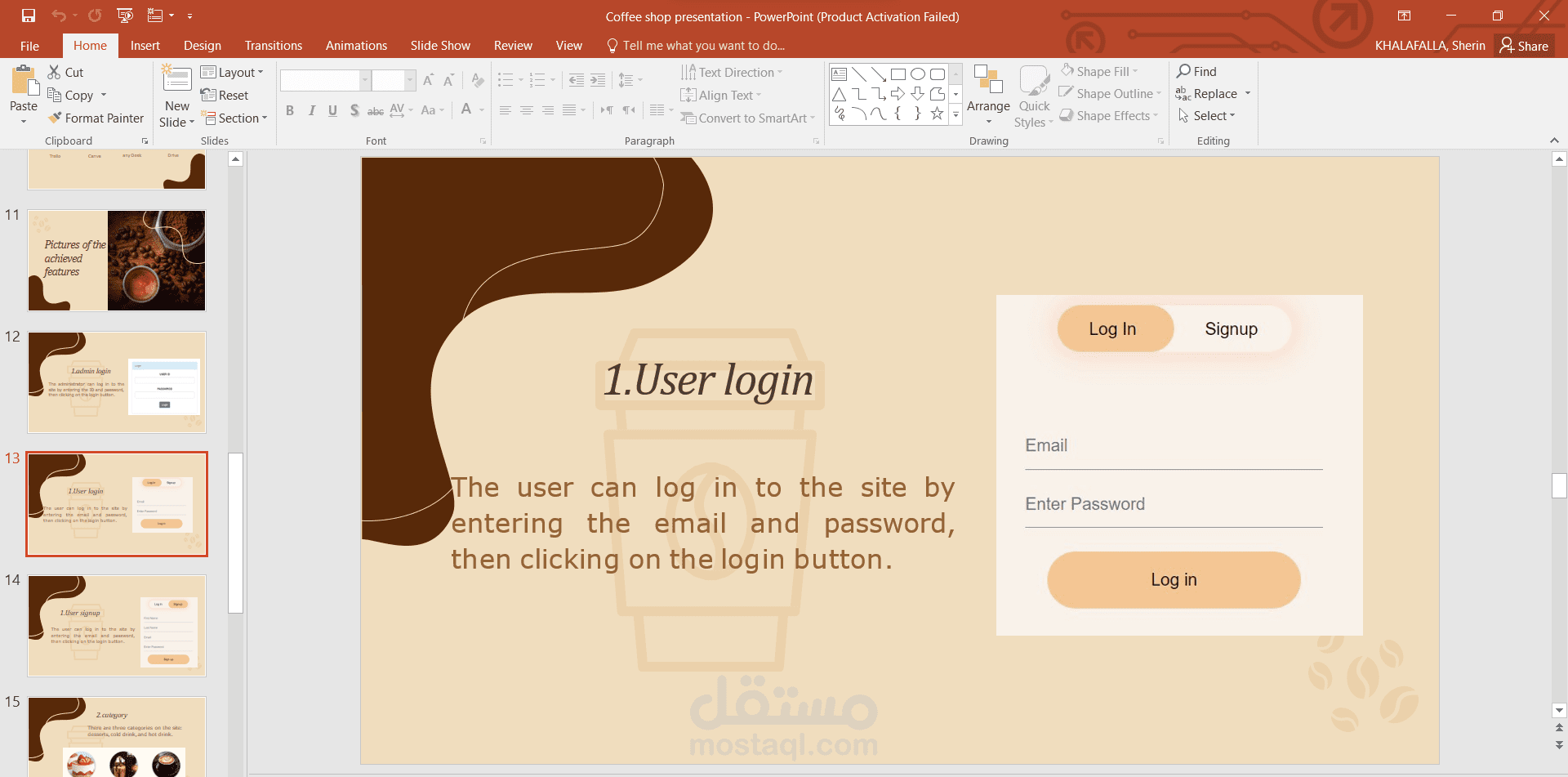
Task: Open the font name combo box arrow
Action: (x=365, y=80)
